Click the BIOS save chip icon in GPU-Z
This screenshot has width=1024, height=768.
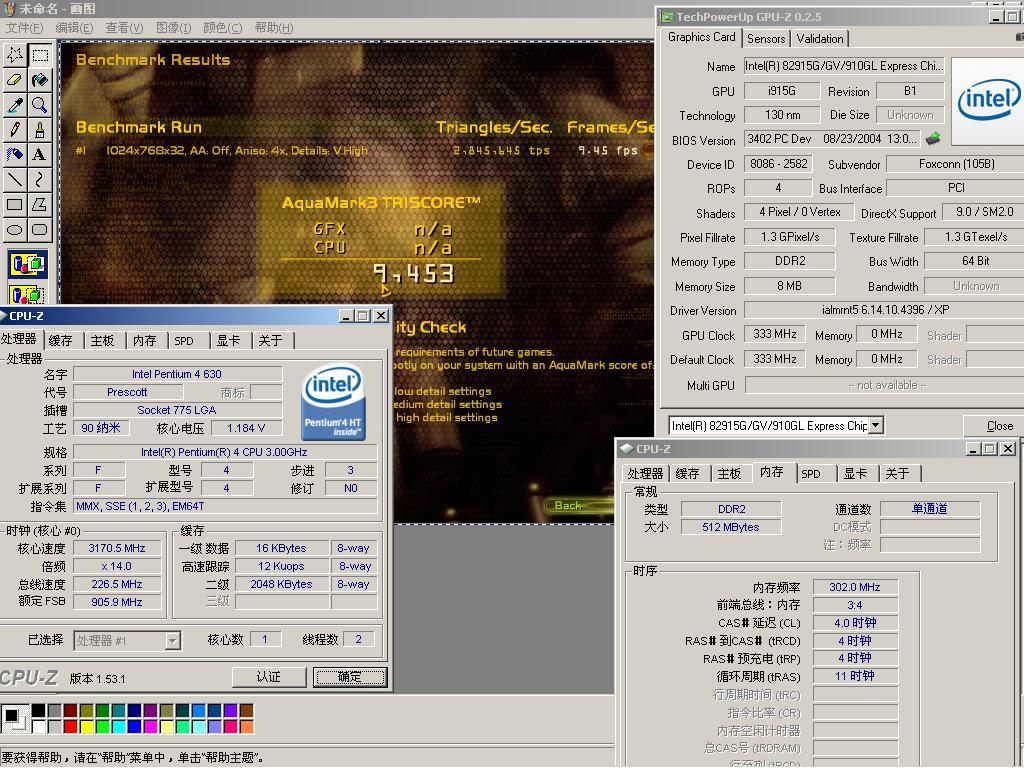point(933,138)
